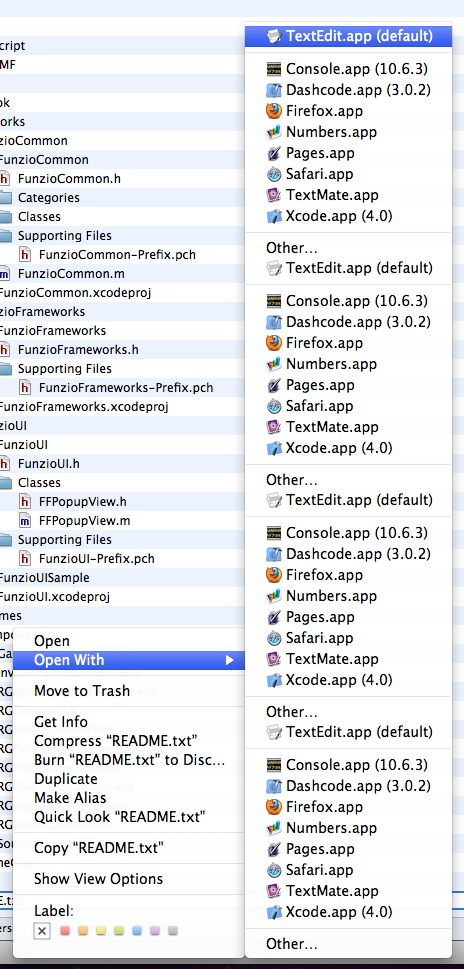Select the FunzioUI-Prefix.pch file icon
464x969 pixels.
point(25,559)
